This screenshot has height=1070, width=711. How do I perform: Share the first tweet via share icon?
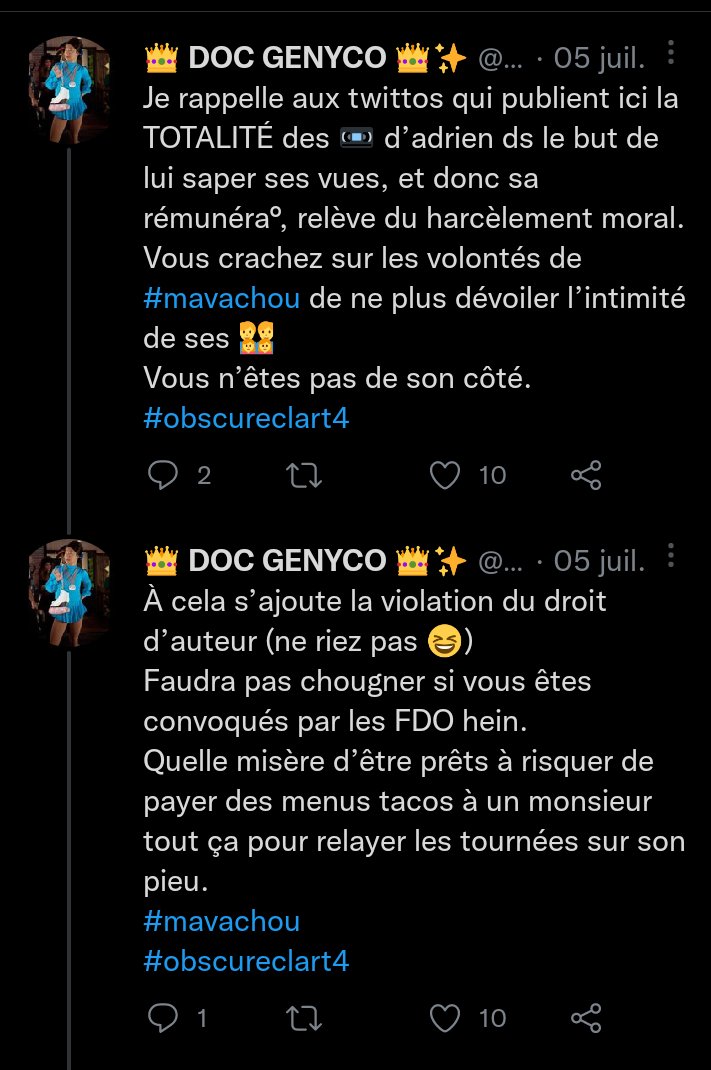tap(586, 476)
